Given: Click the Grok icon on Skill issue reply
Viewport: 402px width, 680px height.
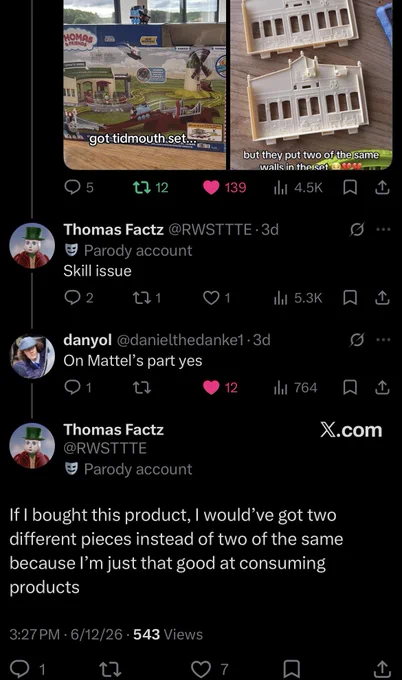Looking at the screenshot, I should coord(356,229).
